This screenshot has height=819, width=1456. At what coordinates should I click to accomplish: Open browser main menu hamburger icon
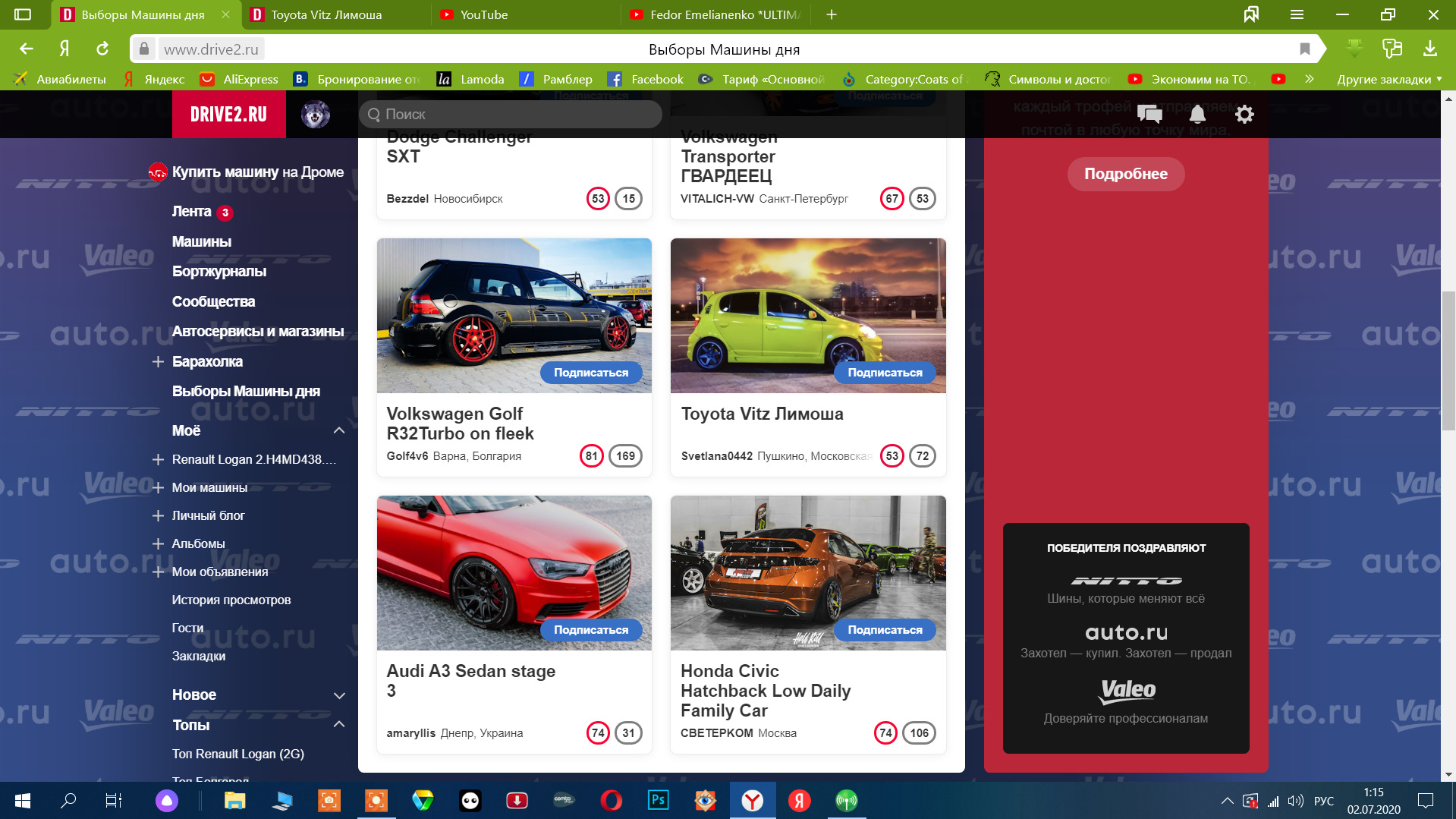(x=1297, y=14)
